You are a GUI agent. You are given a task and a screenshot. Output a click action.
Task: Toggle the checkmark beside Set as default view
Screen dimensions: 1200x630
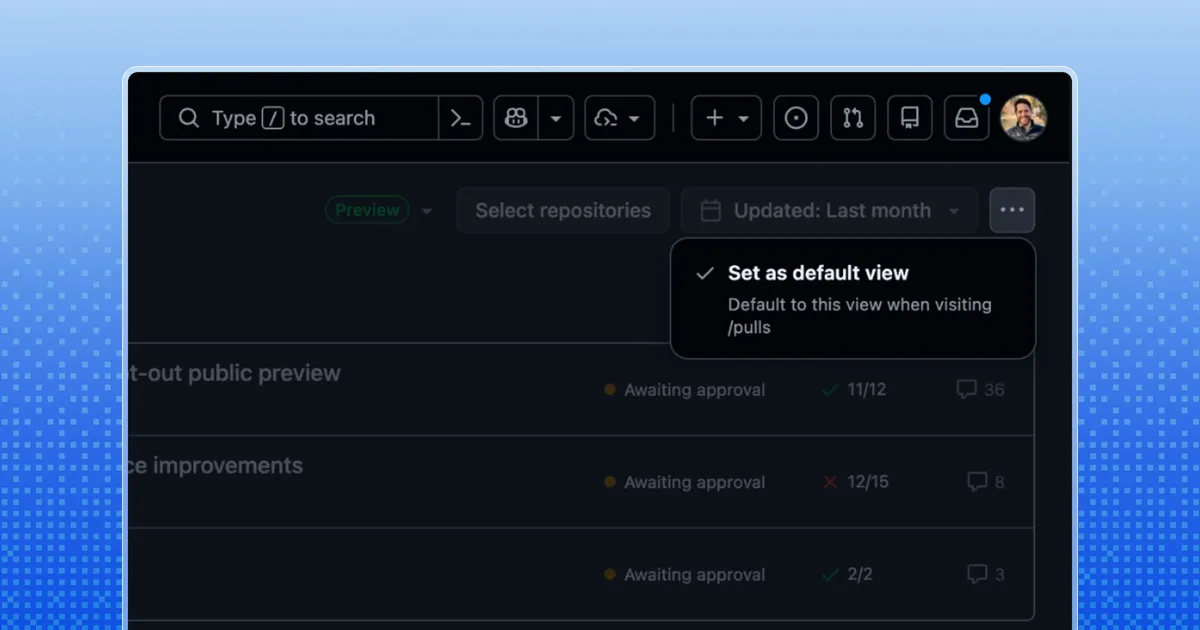click(x=704, y=272)
